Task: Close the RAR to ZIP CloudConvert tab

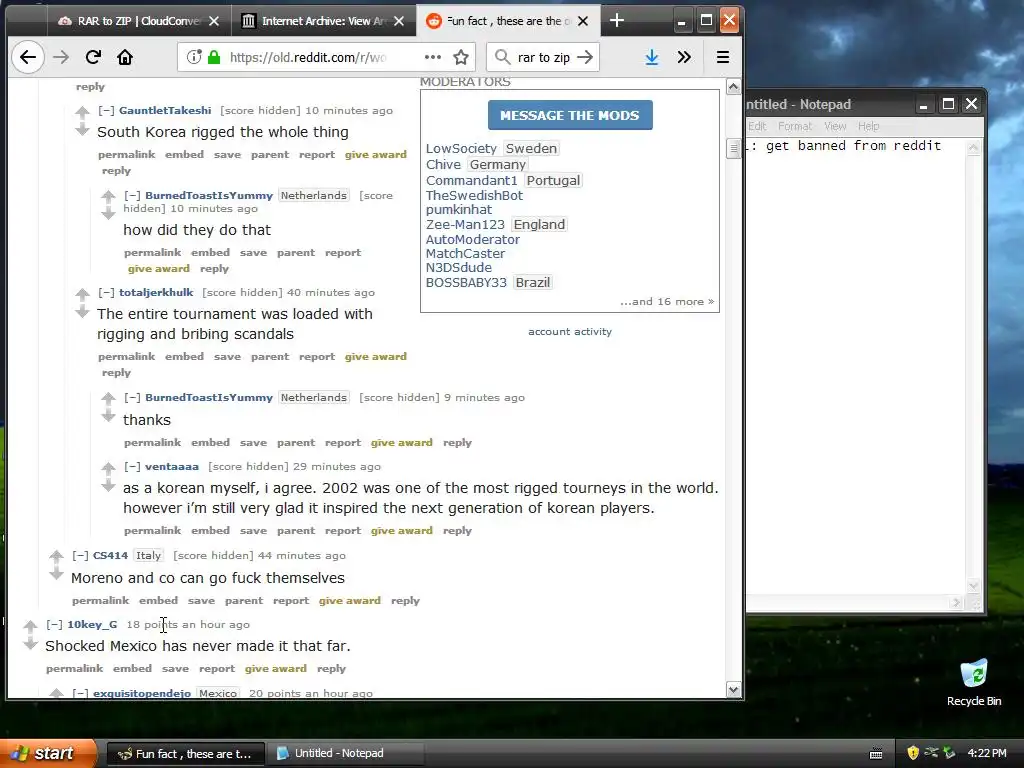Action: [x=214, y=21]
